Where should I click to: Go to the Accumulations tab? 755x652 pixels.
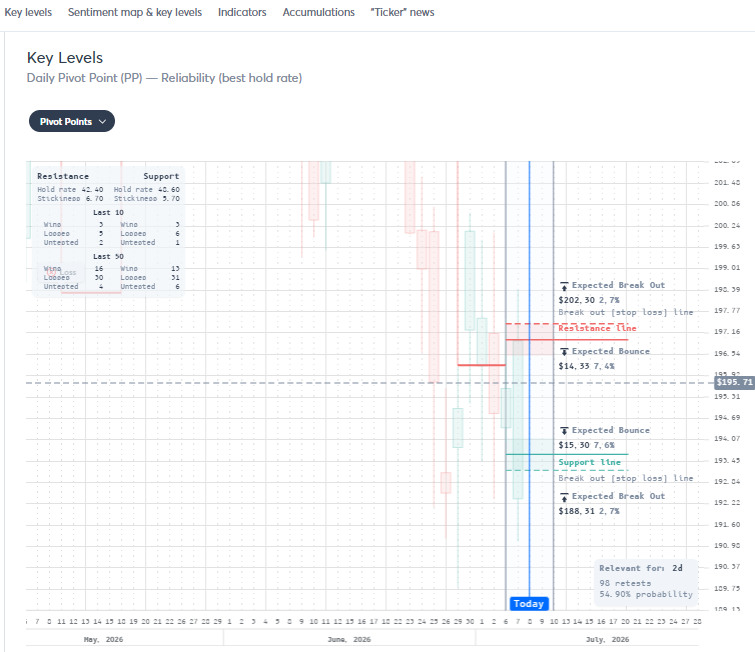pos(319,13)
